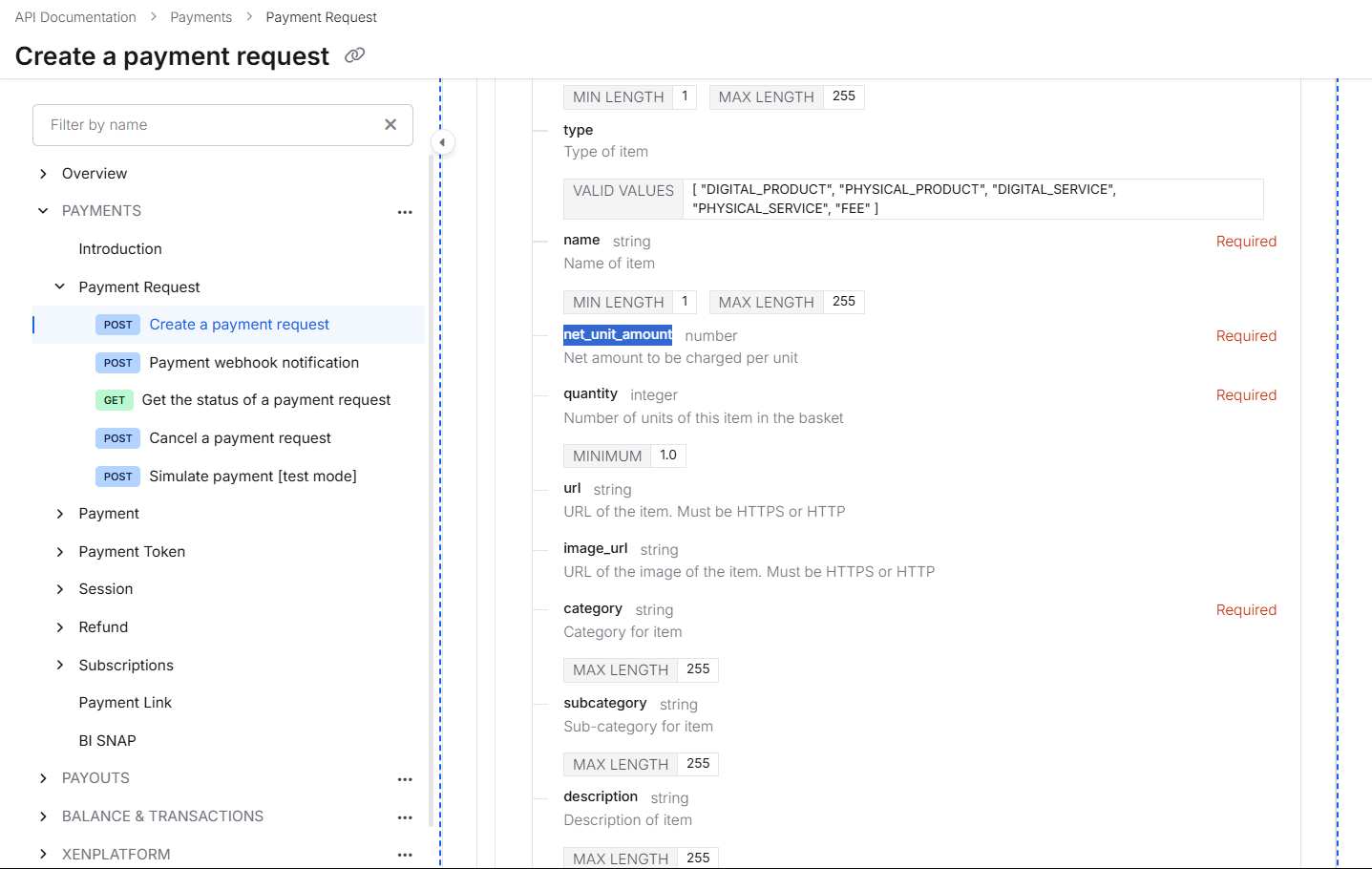Collapse sidebar using round arrow button
Image resolution: width=1372 pixels, height=869 pixels.
(x=442, y=142)
